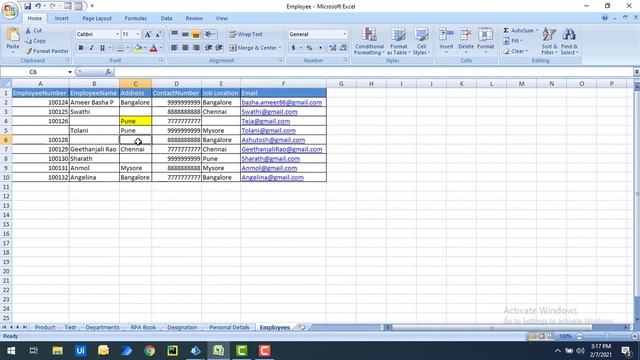The height and width of the screenshot is (360, 640).
Task: Open Cell Styles gallery
Action: (x=421, y=41)
